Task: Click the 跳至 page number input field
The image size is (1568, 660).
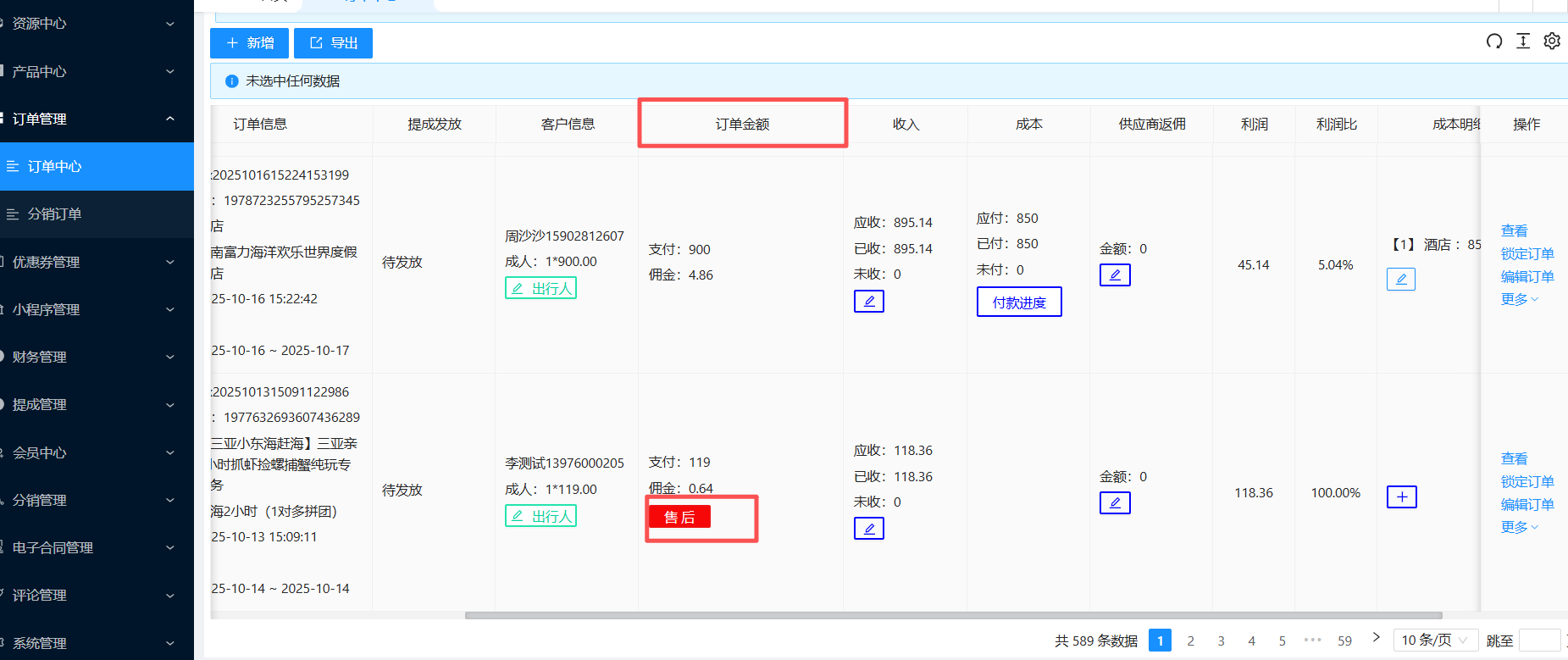Action: coord(1539,641)
